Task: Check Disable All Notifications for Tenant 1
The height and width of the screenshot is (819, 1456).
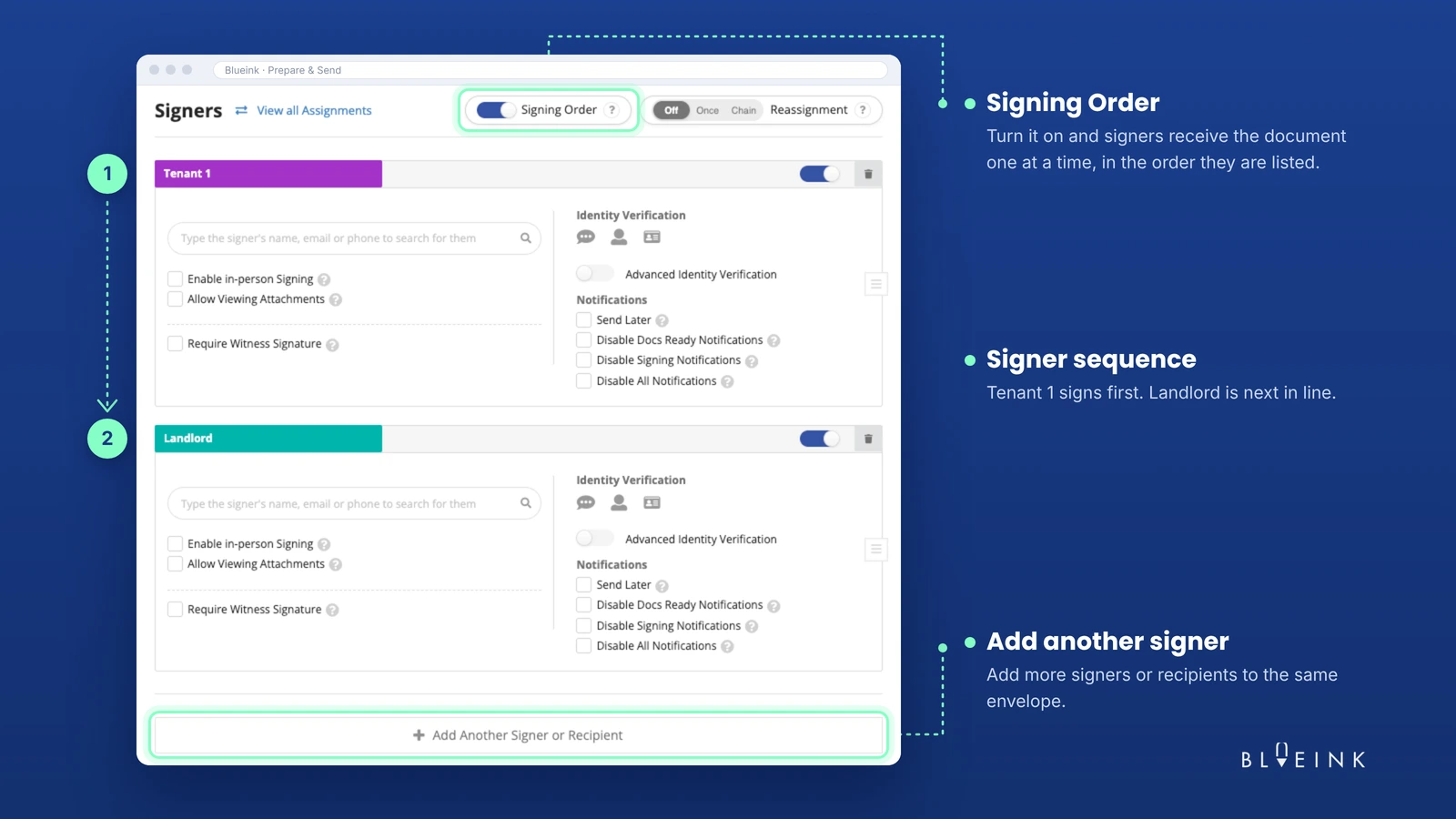Action: pyautogui.click(x=584, y=381)
